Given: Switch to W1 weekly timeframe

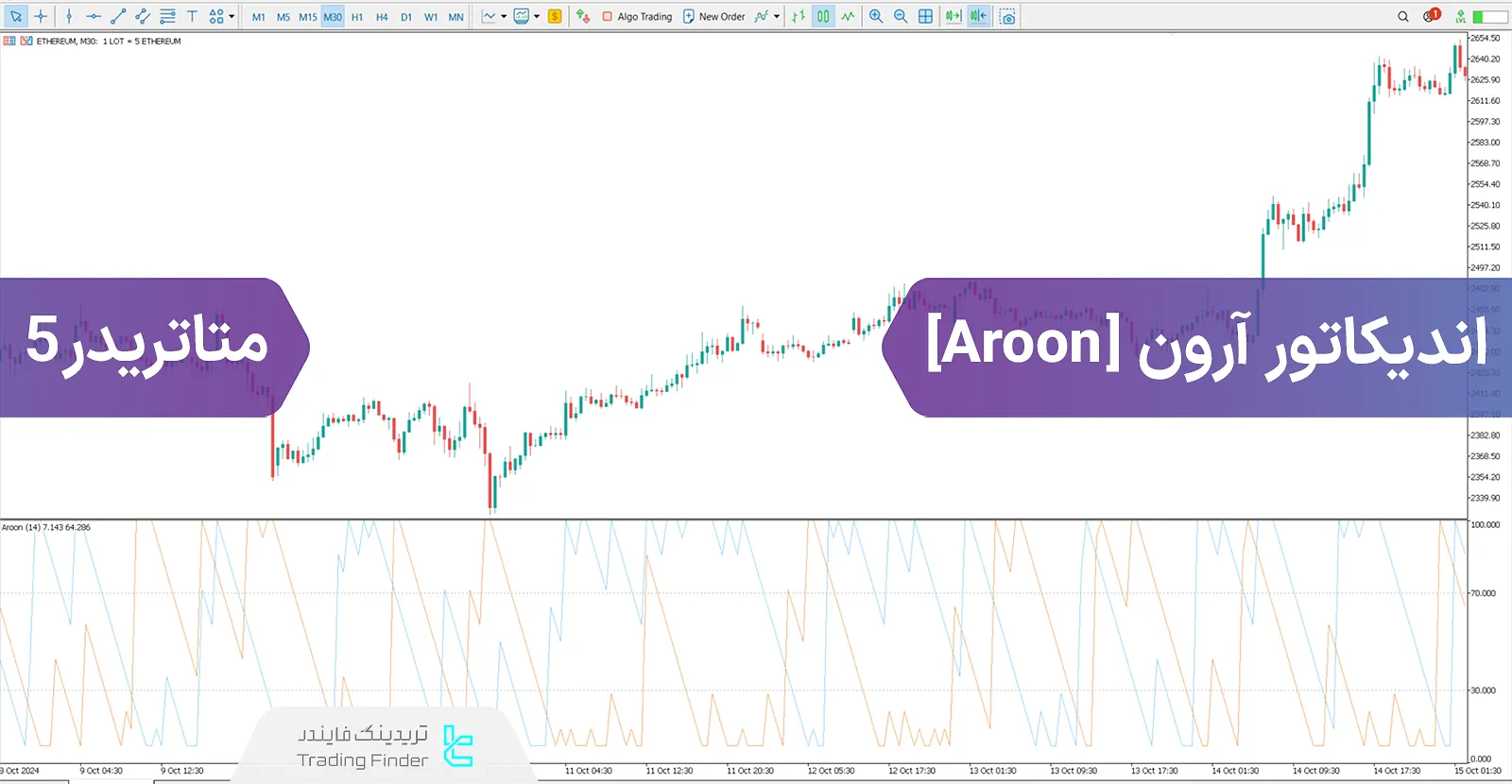Looking at the screenshot, I should click(x=431, y=17).
